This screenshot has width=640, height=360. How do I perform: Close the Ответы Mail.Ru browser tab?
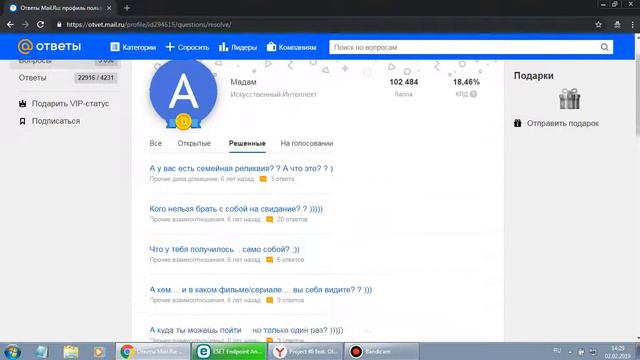109,8
